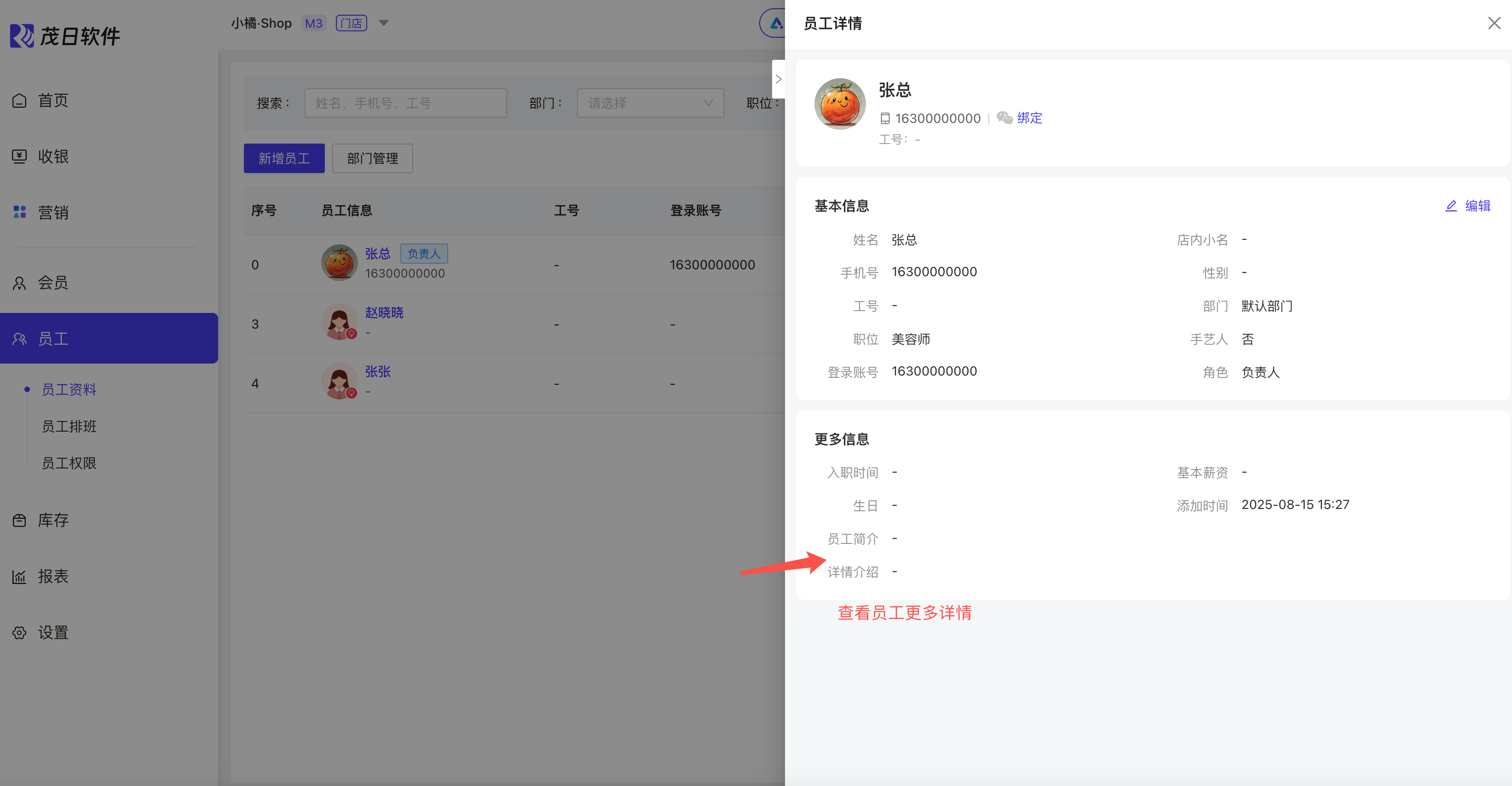
Task: Open the 部门 请选择 dropdown
Action: (x=650, y=104)
